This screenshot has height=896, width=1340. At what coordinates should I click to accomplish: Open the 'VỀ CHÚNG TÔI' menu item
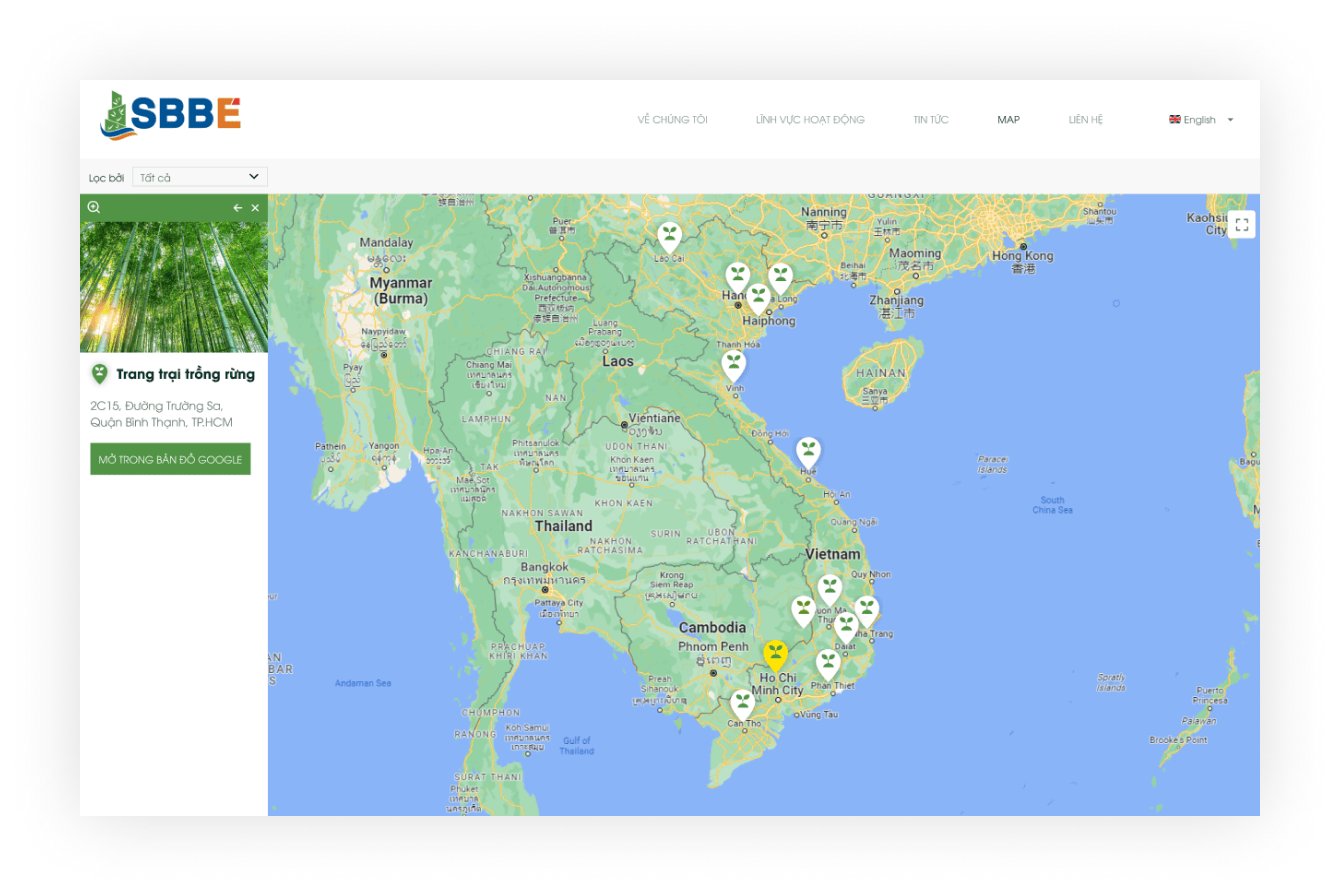click(x=672, y=120)
